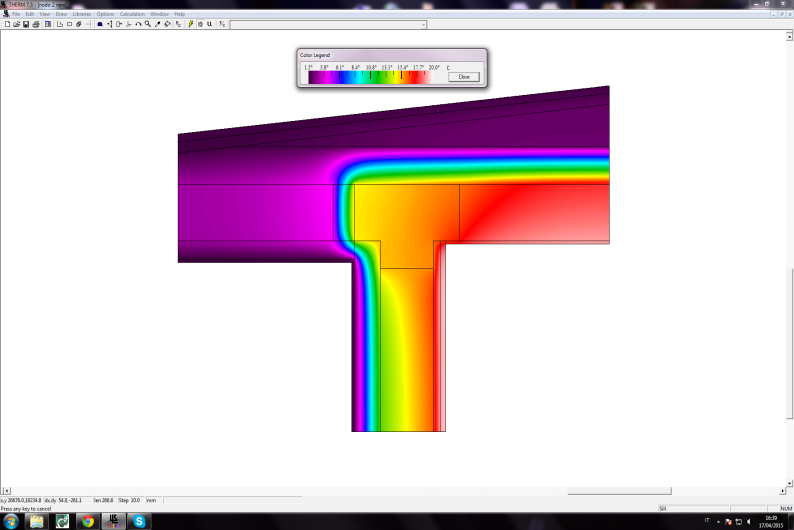Open Skype from the taskbar
Viewport: 794px width, 530px height.
(x=139, y=521)
